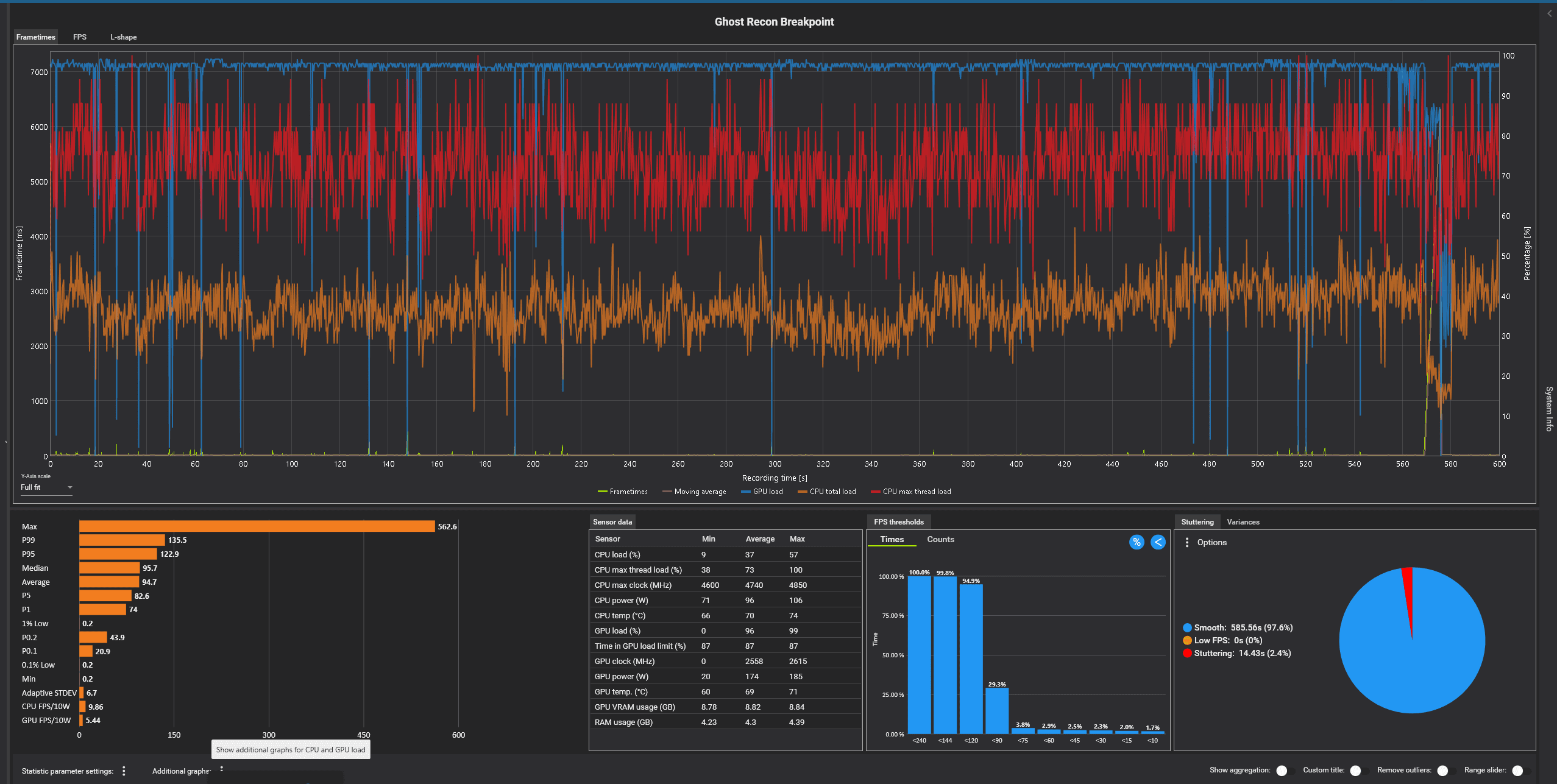Click the Average 94.7 bar
1557x784 pixels.
pyautogui.click(x=109, y=582)
